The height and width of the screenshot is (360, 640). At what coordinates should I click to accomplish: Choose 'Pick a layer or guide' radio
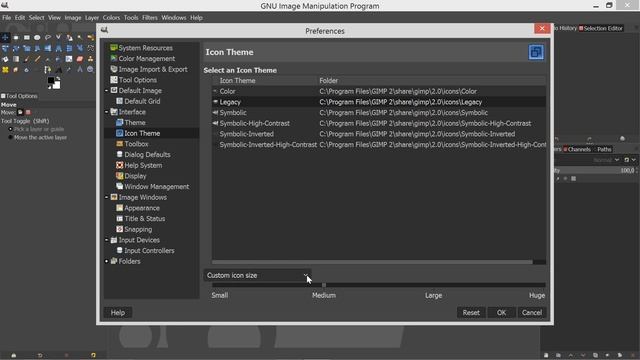11,129
